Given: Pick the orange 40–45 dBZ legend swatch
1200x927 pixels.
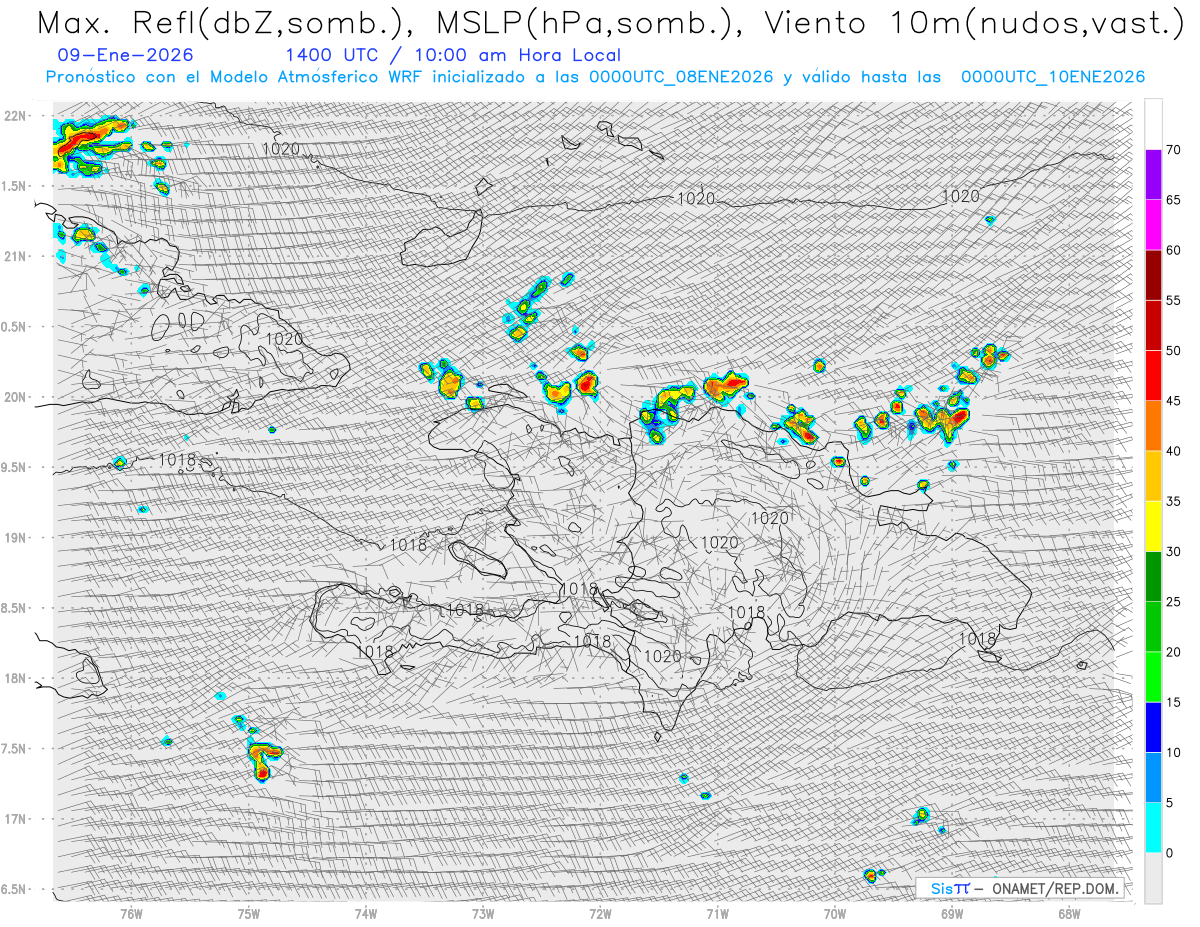Looking at the screenshot, I should click(1153, 426).
